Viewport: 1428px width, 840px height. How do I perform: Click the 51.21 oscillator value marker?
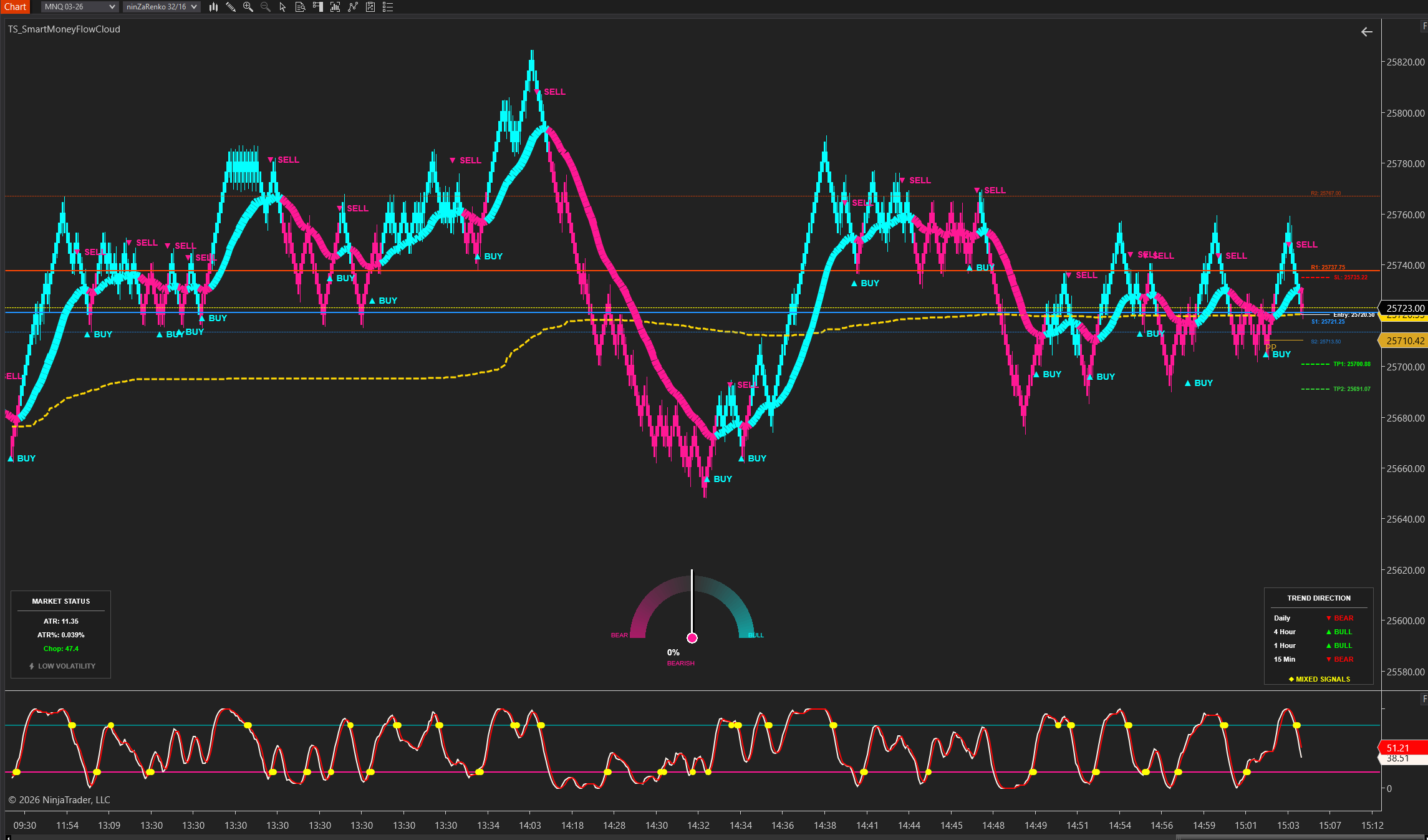click(1403, 748)
